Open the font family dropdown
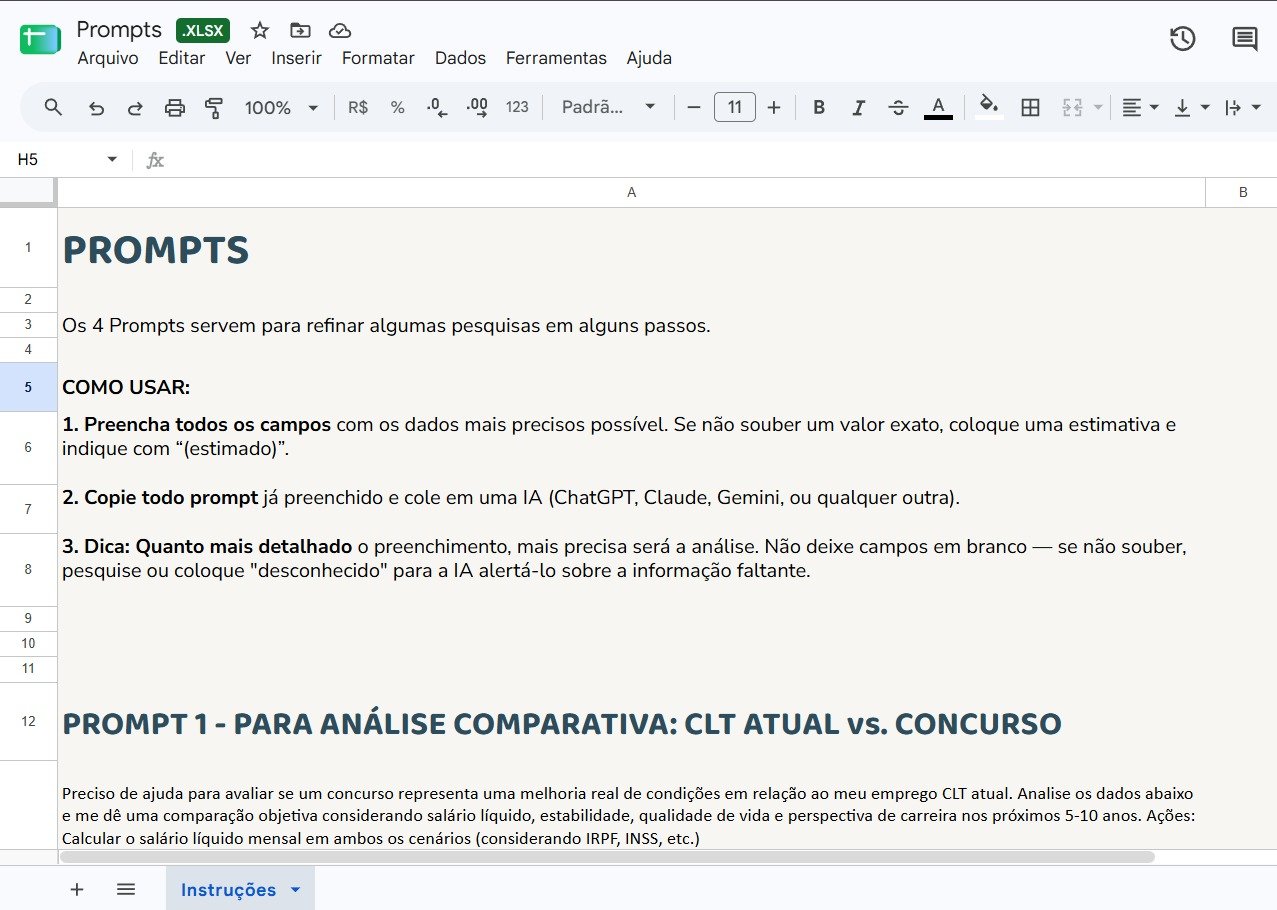The width and height of the screenshot is (1277, 910). [x=608, y=107]
